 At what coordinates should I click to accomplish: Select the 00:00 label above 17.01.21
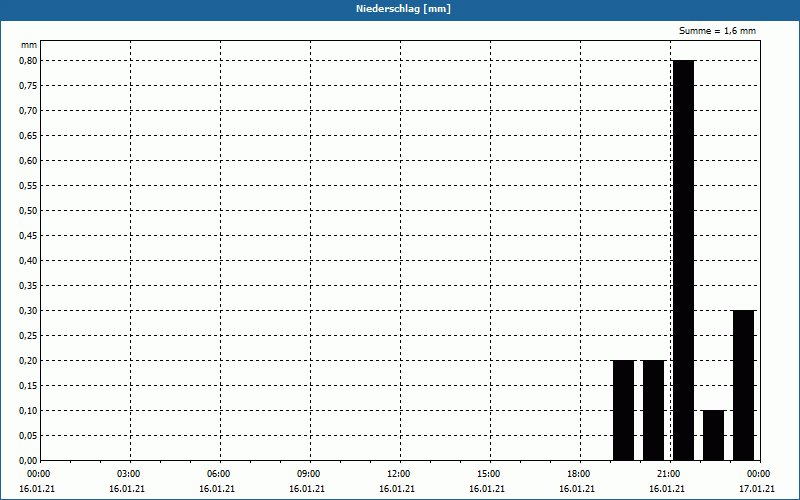click(759, 474)
